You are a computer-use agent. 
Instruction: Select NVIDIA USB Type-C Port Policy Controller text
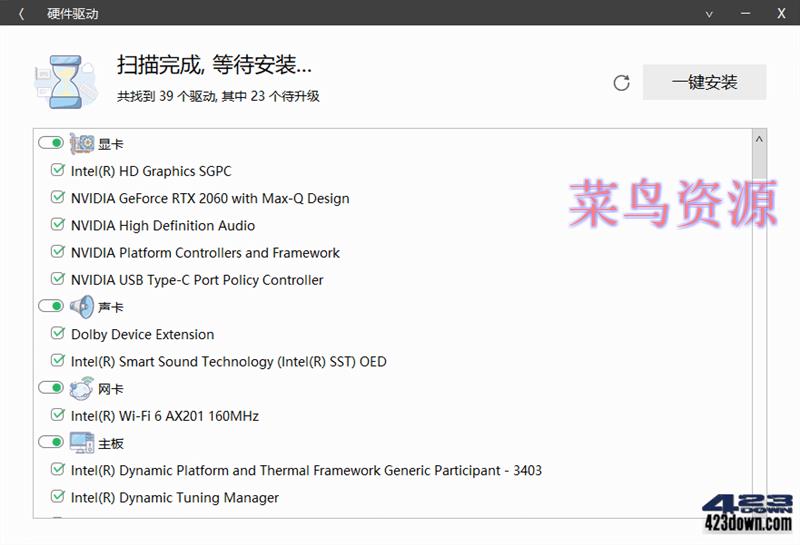coord(197,280)
